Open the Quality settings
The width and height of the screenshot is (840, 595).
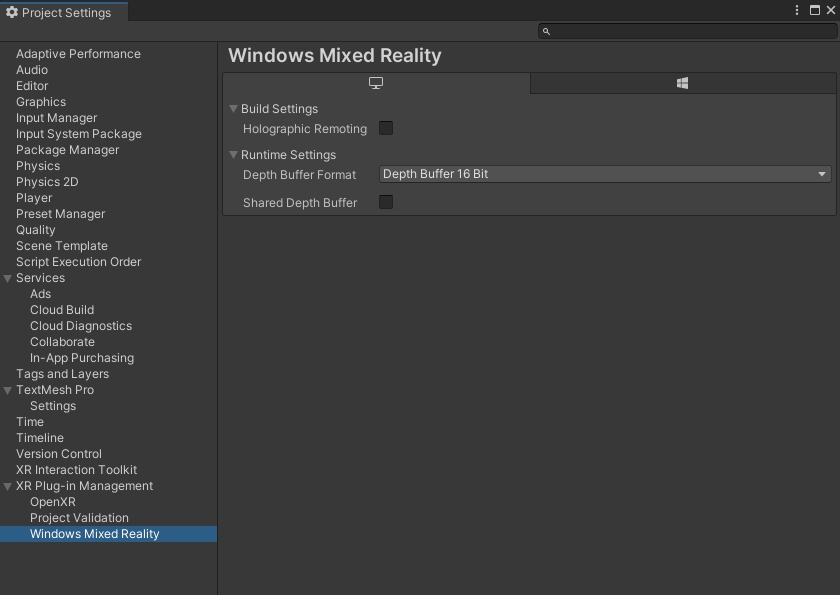(35, 230)
